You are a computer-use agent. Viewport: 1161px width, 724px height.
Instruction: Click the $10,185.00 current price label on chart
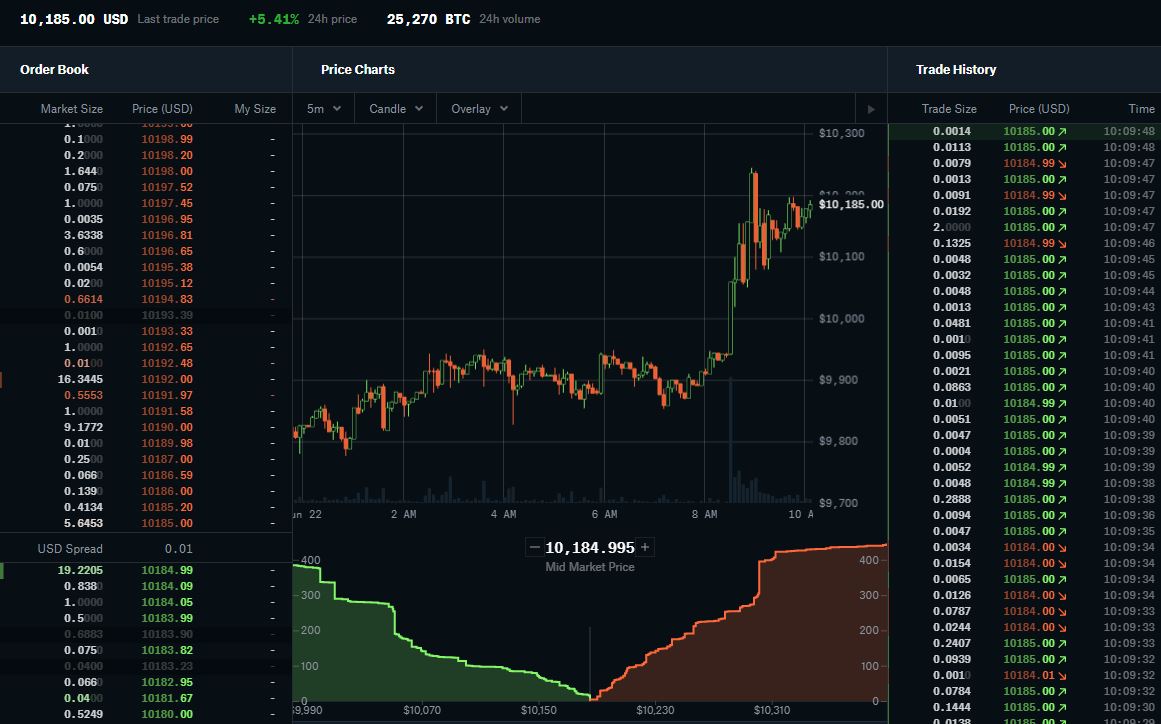pyautogui.click(x=850, y=204)
